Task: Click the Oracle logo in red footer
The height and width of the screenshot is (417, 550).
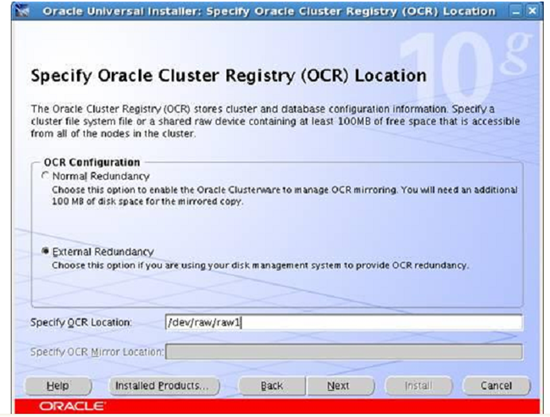Action: pos(72,406)
